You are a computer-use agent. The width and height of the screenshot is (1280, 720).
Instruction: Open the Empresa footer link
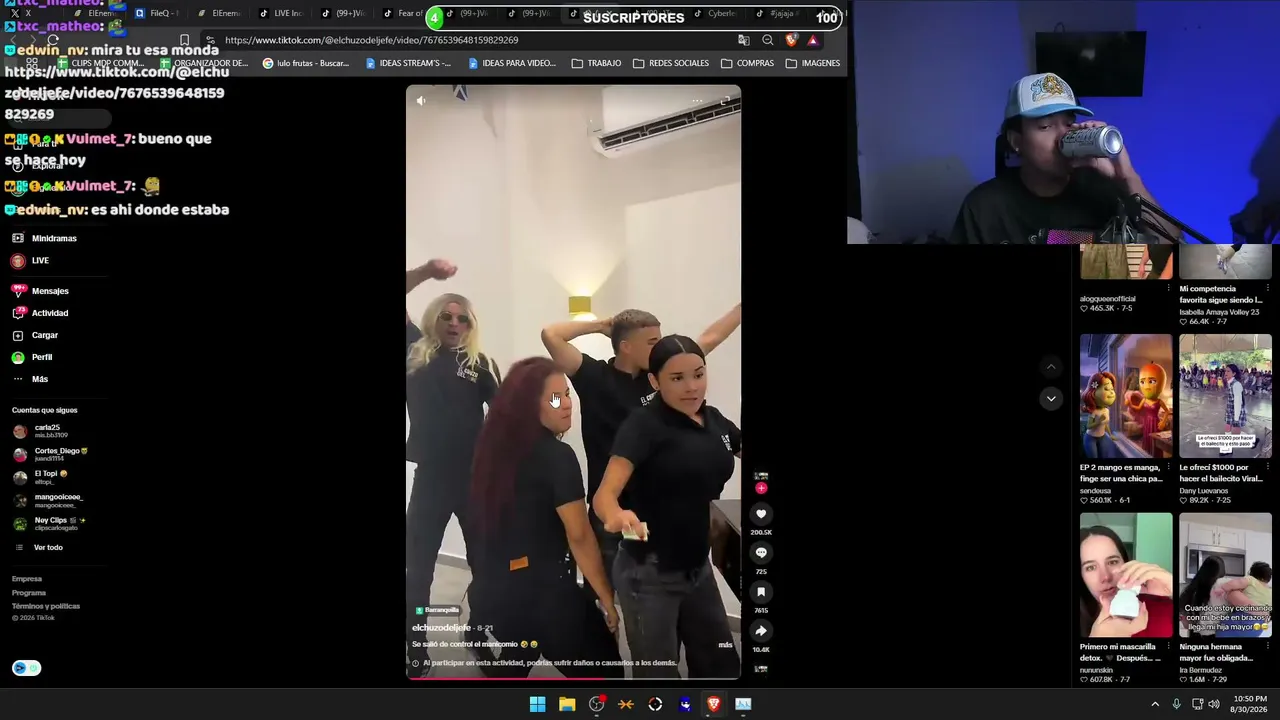pyautogui.click(x=27, y=579)
